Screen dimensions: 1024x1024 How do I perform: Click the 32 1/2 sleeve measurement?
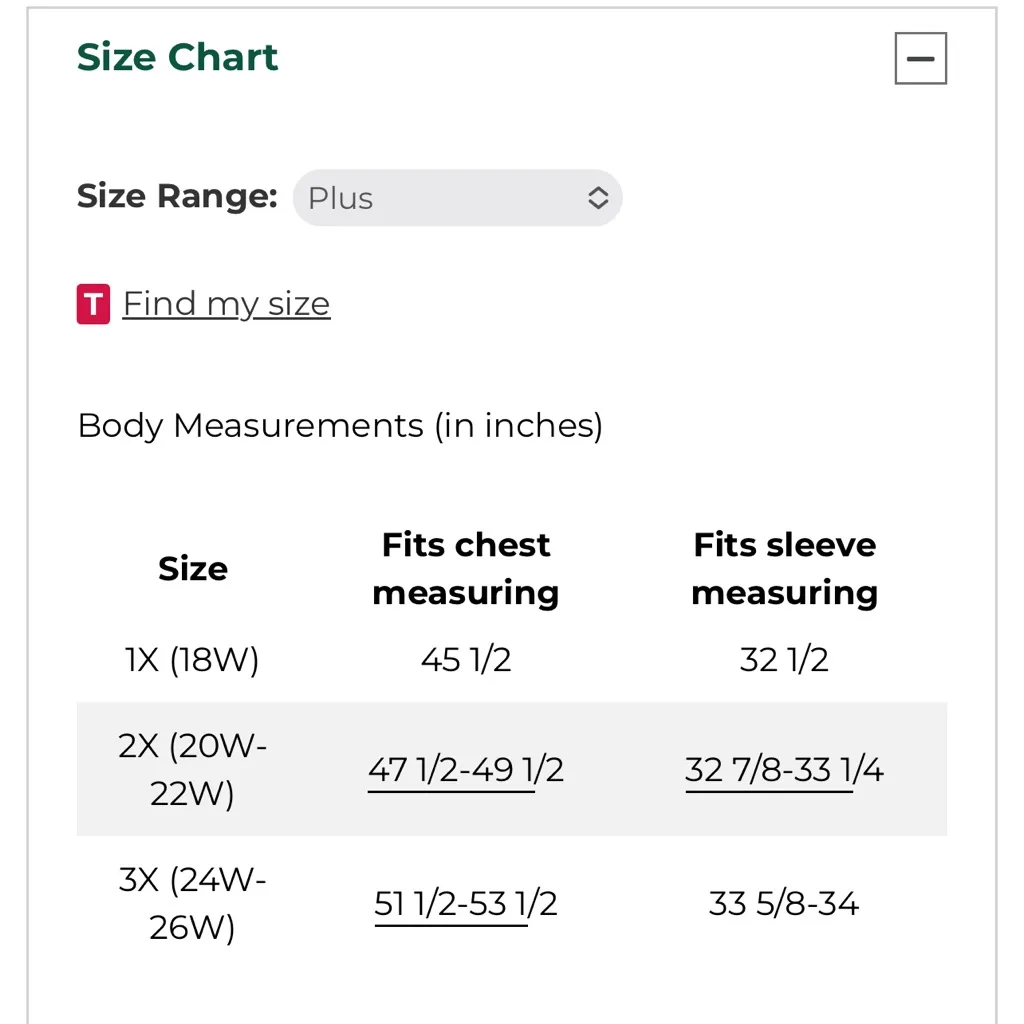(x=784, y=660)
